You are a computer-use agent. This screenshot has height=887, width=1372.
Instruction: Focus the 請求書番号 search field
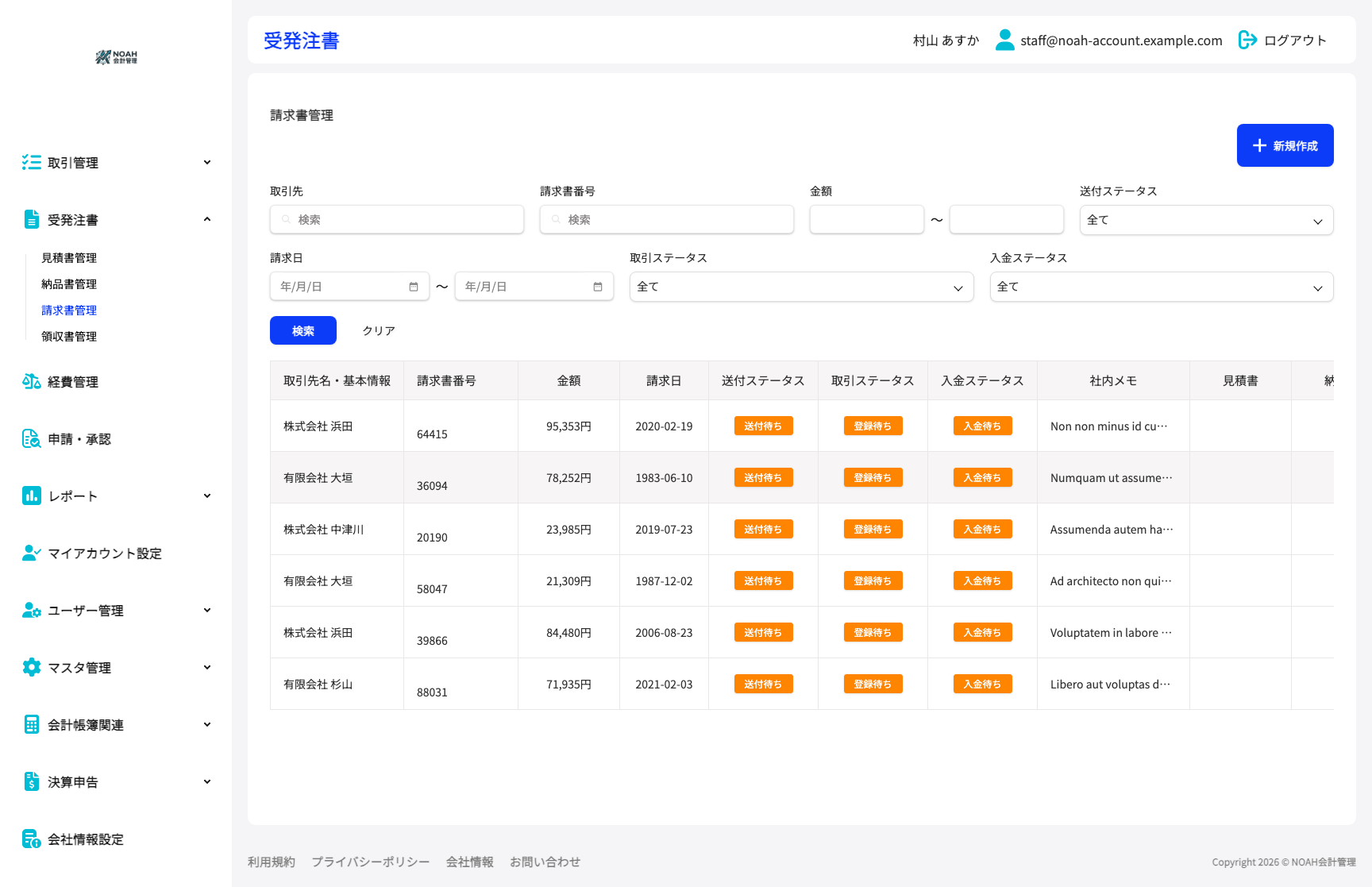click(x=667, y=220)
